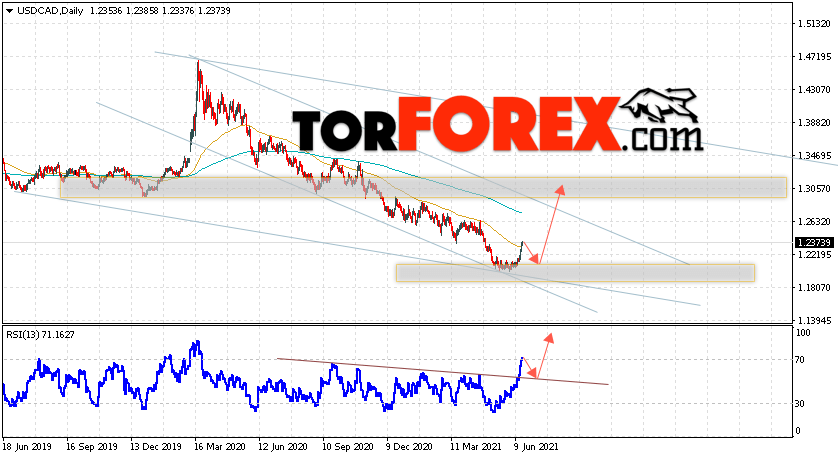Click price scale value 1.22195
The image size is (838, 458).
814,255
